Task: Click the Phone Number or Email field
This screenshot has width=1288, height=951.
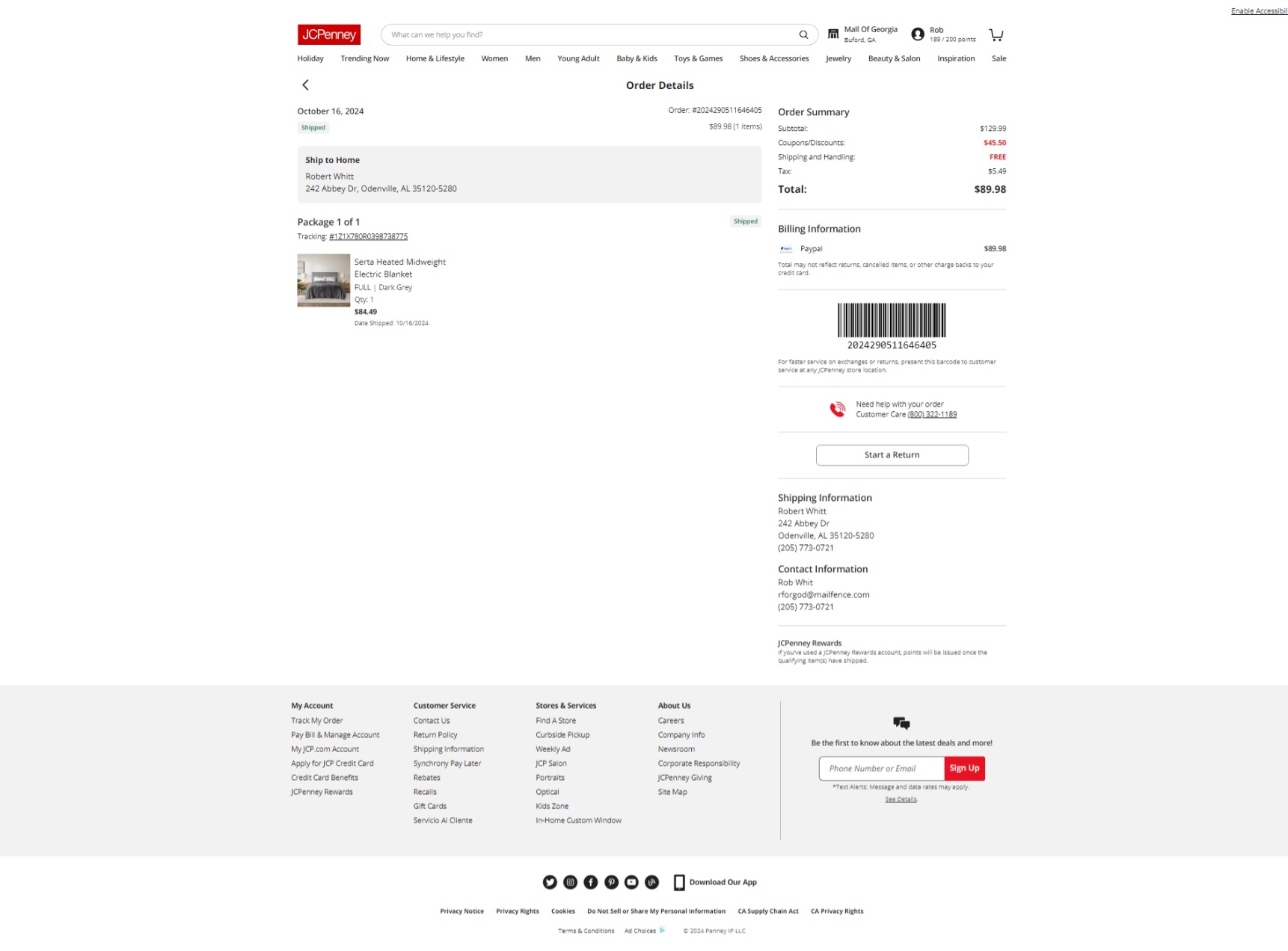Action: 882,769
